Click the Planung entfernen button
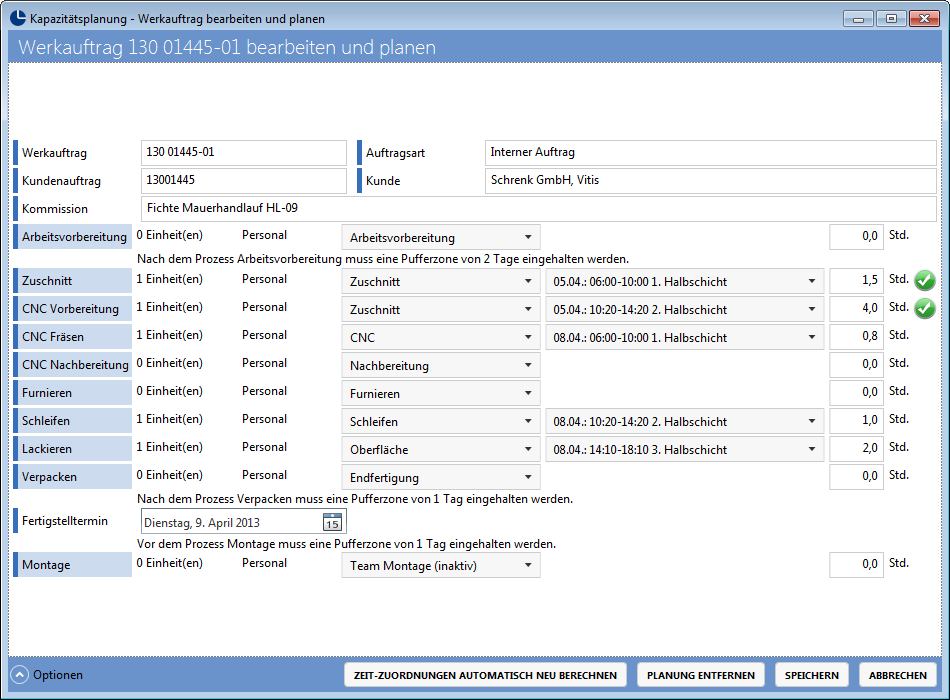This screenshot has height=700, width=950. (701, 675)
